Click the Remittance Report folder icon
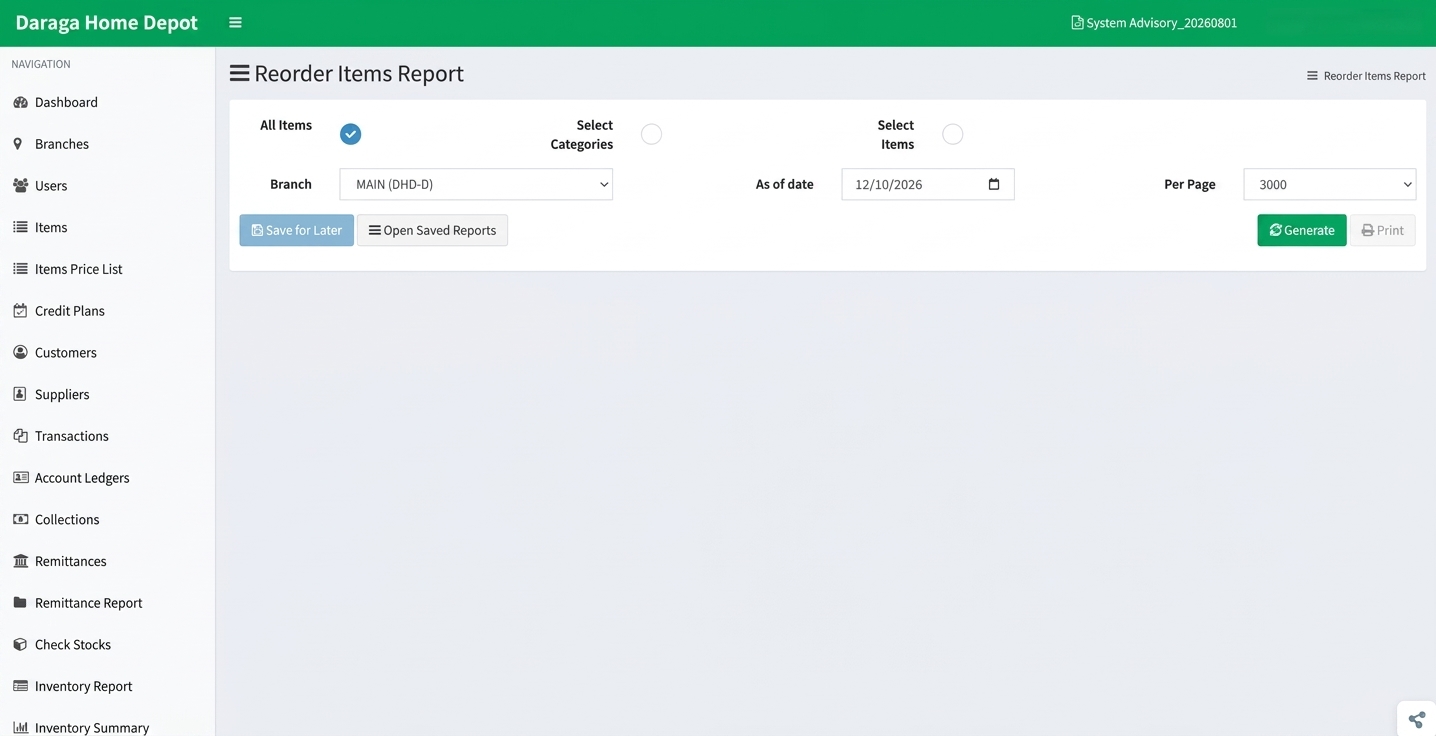Image resolution: width=1436 pixels, height=736 pixels. [x=20, y=603]
